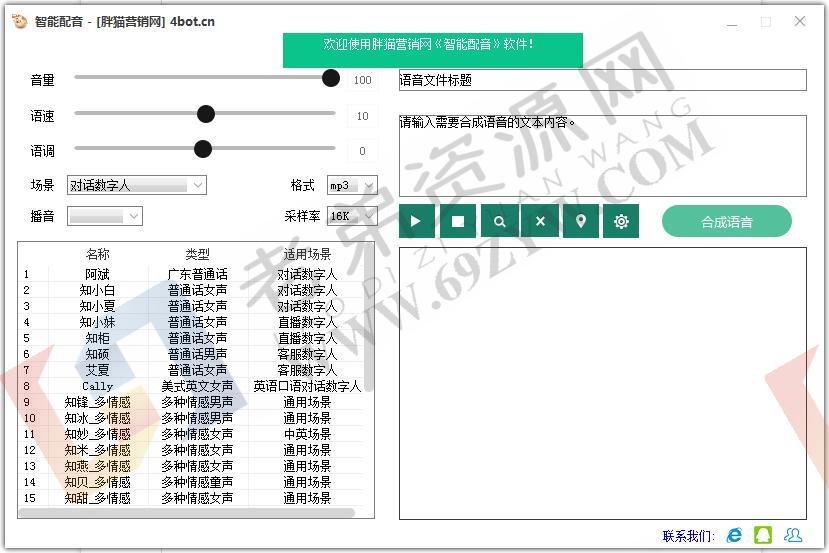The width and height of the screenshot is (829, 553).
Task: Select voice row 知锋_多情感
Action: (191, 402)
